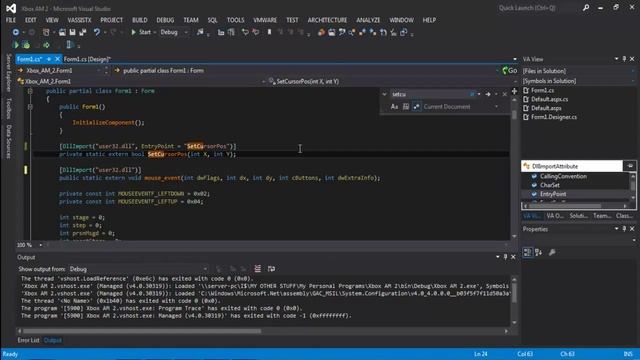Switch to the Team... panel tab
This screenshot has width=640, height=360.
tap(602, 216)
